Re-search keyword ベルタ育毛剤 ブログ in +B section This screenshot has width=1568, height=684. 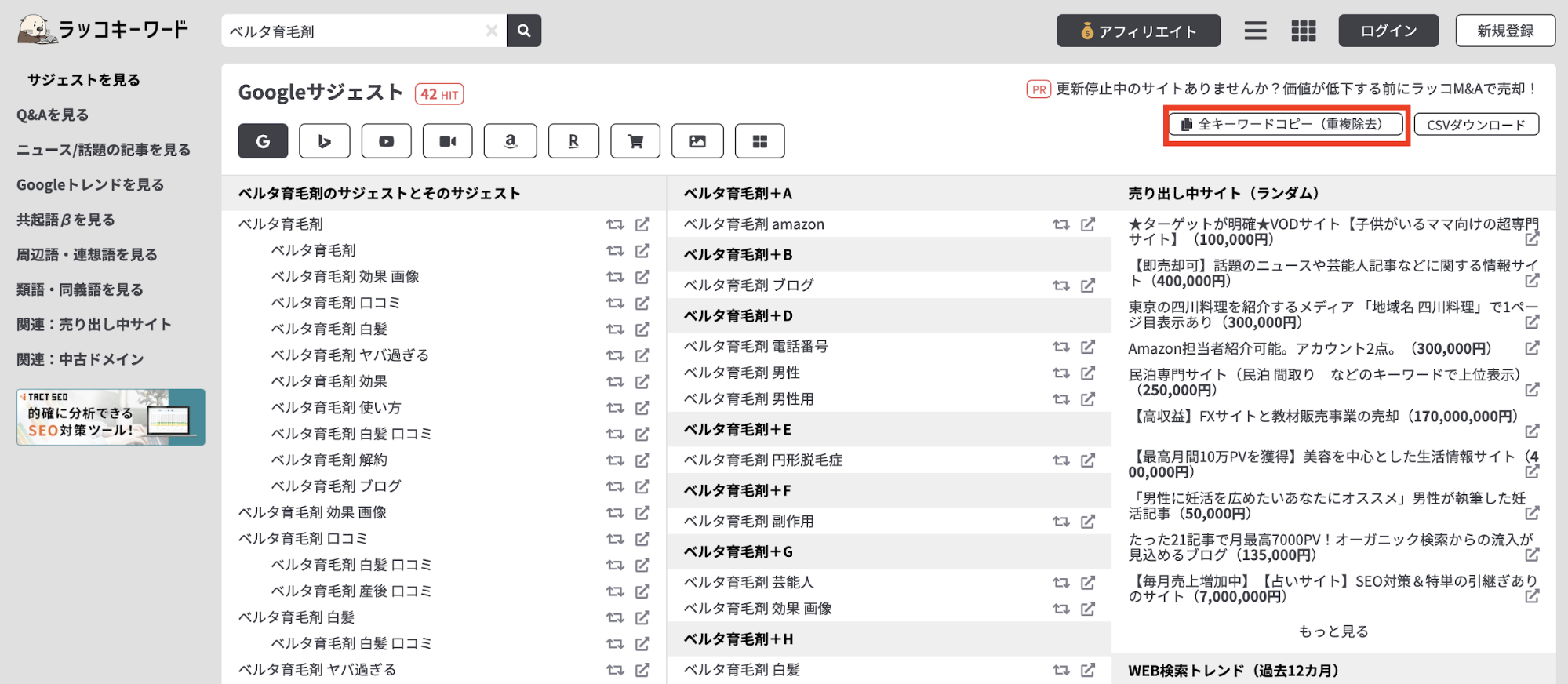click(1060, 286)
